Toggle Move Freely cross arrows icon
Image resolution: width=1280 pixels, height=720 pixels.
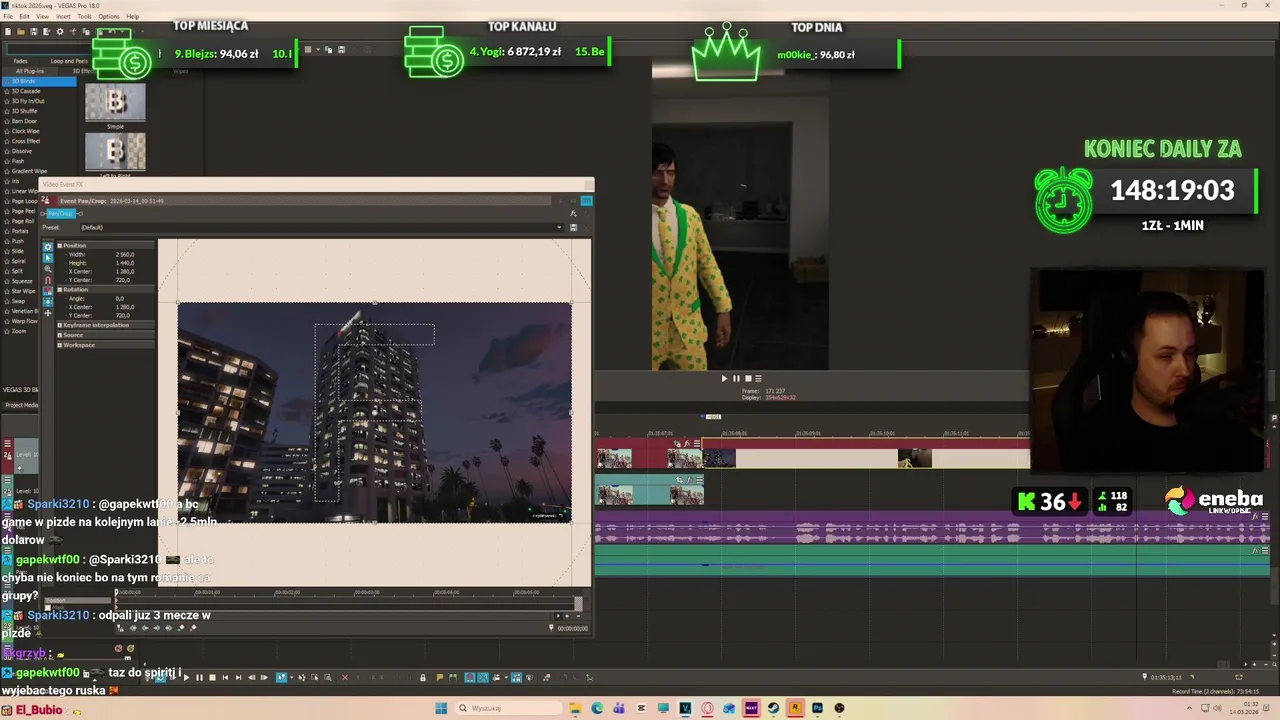click(x=48, y=313)
